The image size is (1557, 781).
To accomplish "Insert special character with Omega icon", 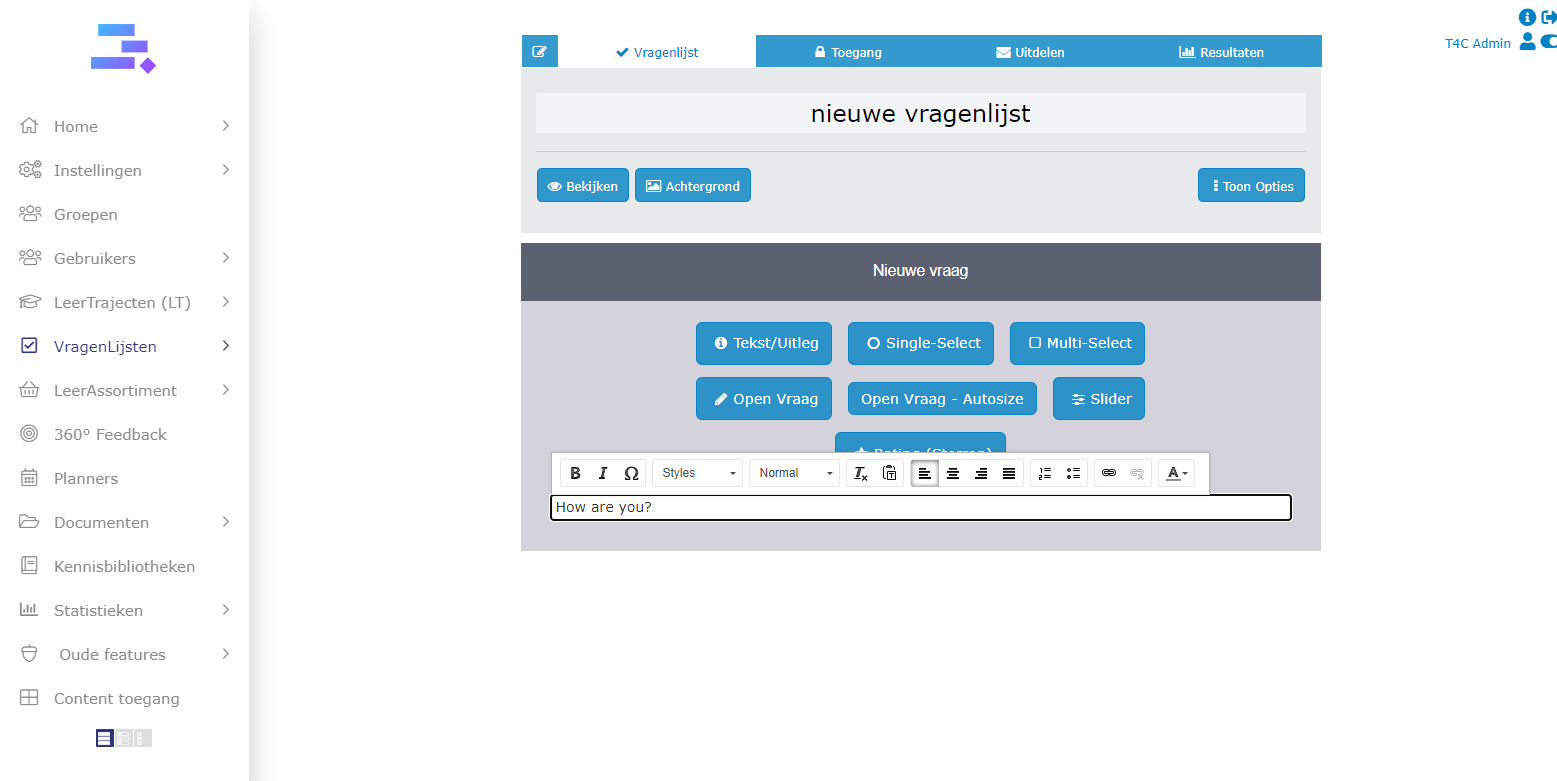I will [631, 473].
